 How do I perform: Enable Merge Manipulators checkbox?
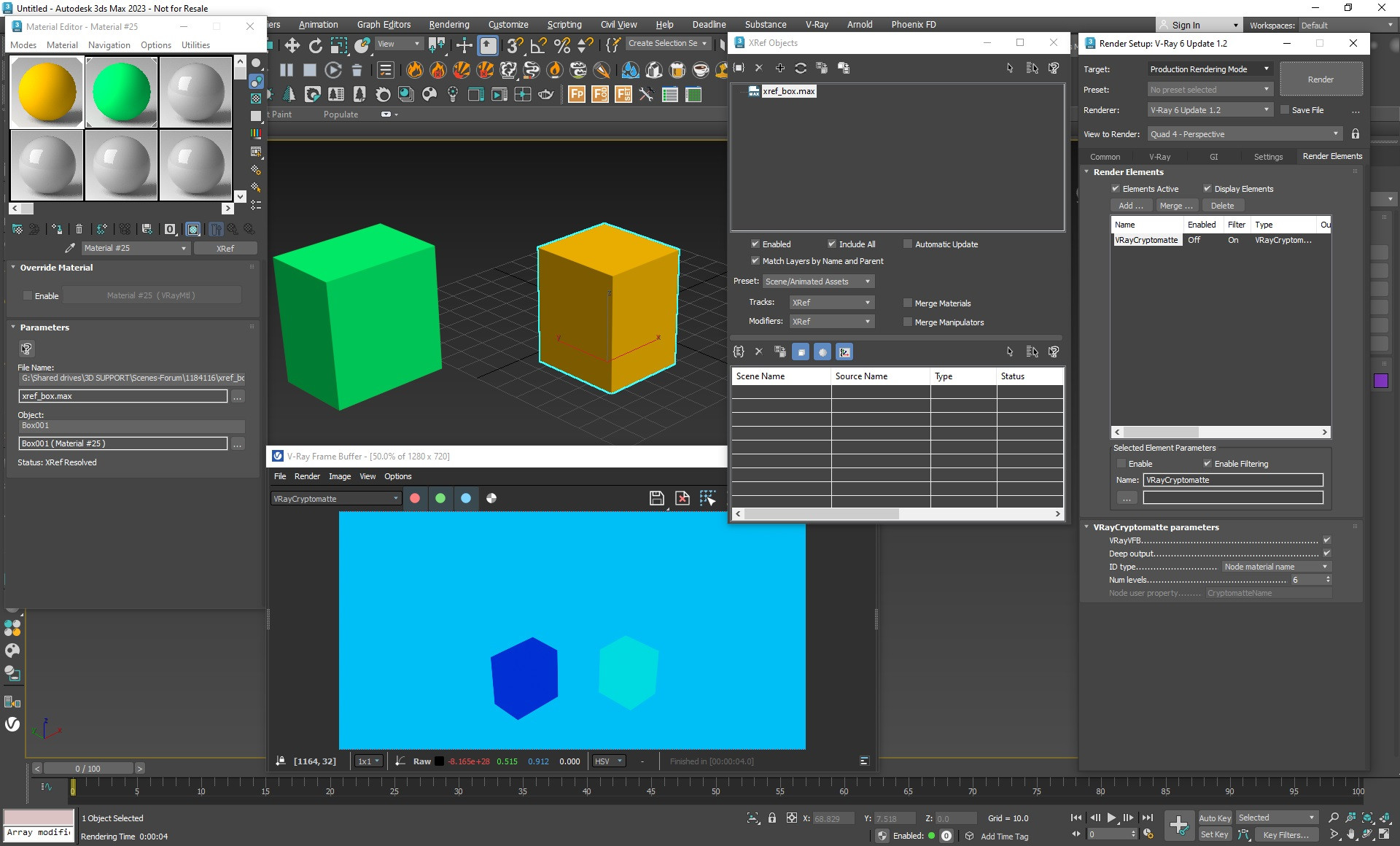[x=908, y=322]
